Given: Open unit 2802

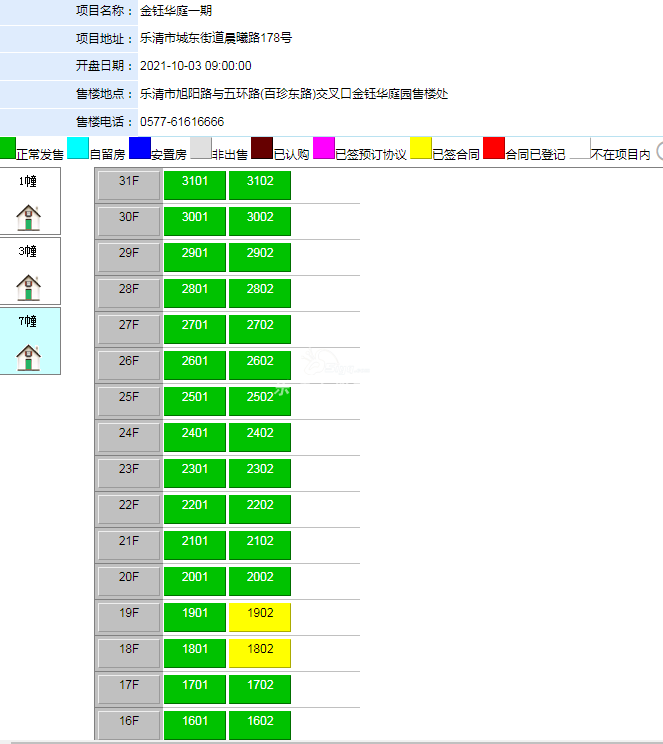Looking at the screenshot, I should point(260,293).
